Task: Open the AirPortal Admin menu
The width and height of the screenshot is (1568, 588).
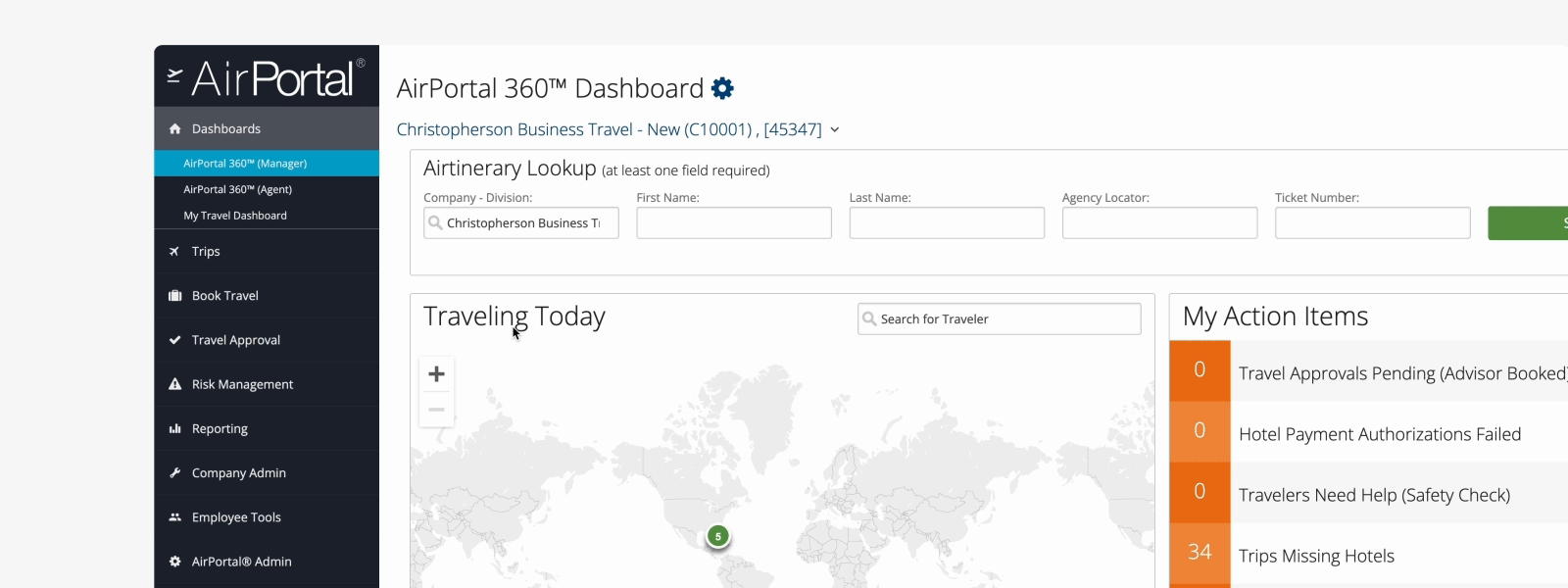Action: (267, 562)
